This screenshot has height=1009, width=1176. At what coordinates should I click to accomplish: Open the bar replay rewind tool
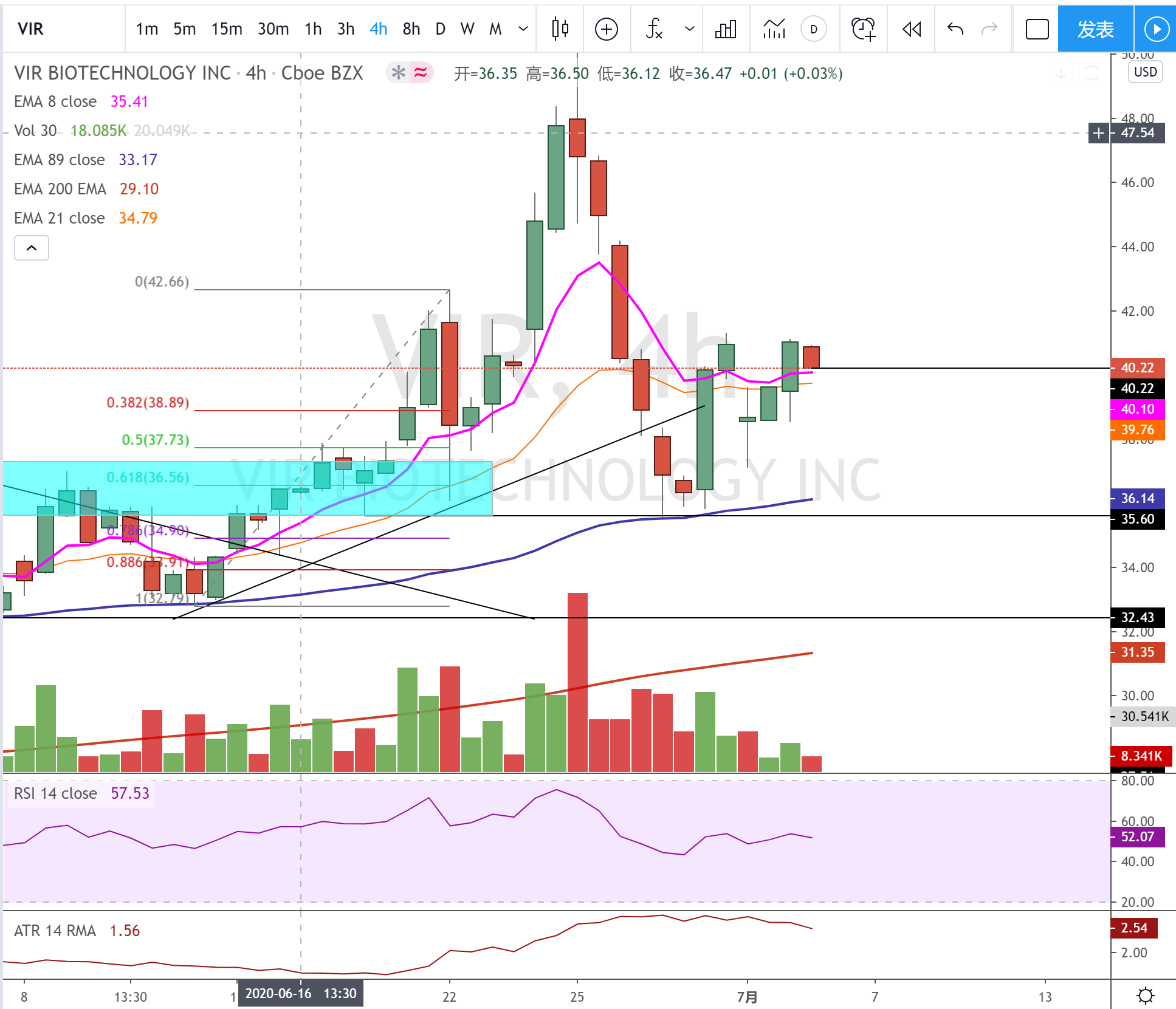(911, 29)
